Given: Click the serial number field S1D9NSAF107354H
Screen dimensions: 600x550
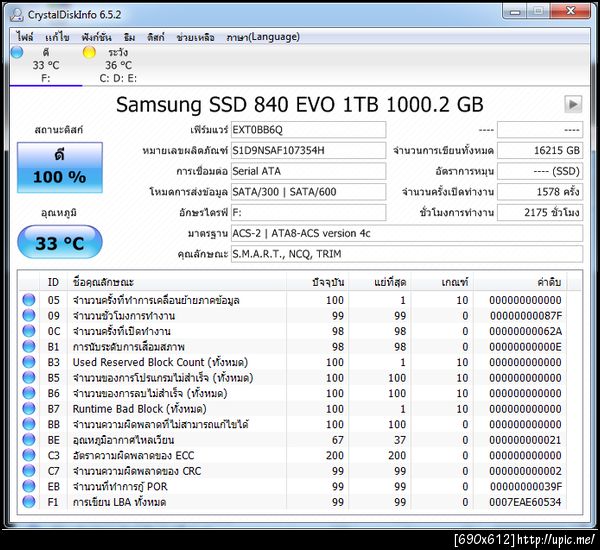Looking at the screenshot, I should [308, 150].
